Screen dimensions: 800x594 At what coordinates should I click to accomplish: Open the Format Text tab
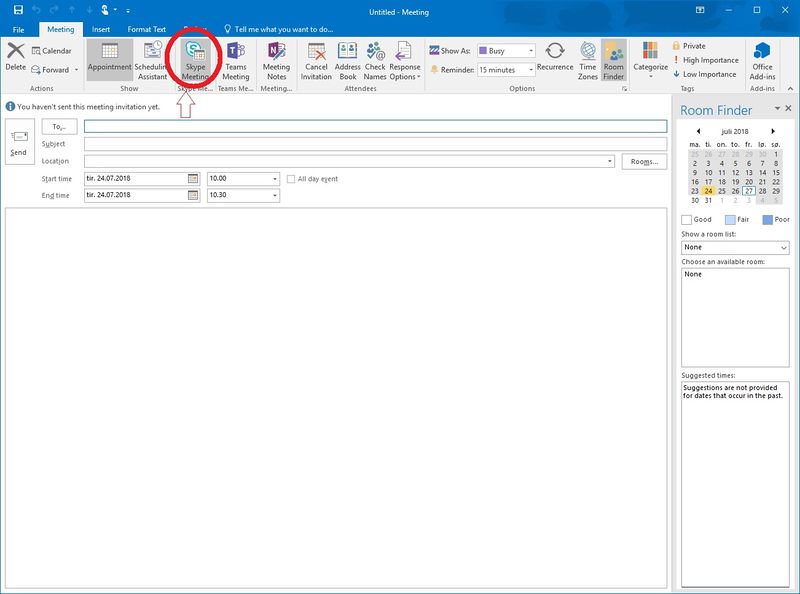click(146, 30)
